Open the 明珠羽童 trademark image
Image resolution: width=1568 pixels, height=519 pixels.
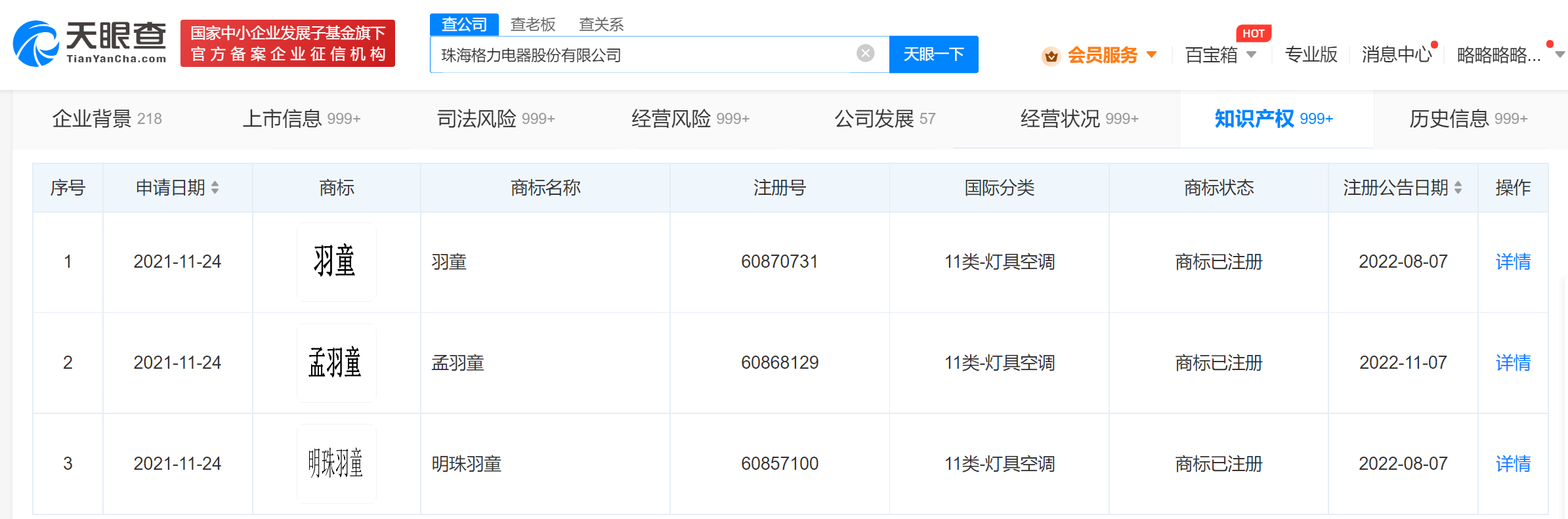tap(336, 464)
